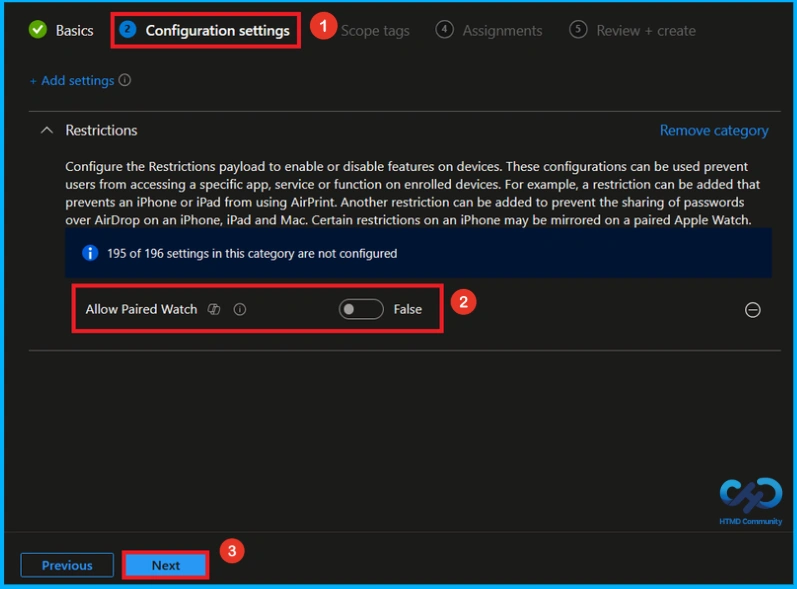Switch to the Scope tags tab

click(x=375, y=31)
